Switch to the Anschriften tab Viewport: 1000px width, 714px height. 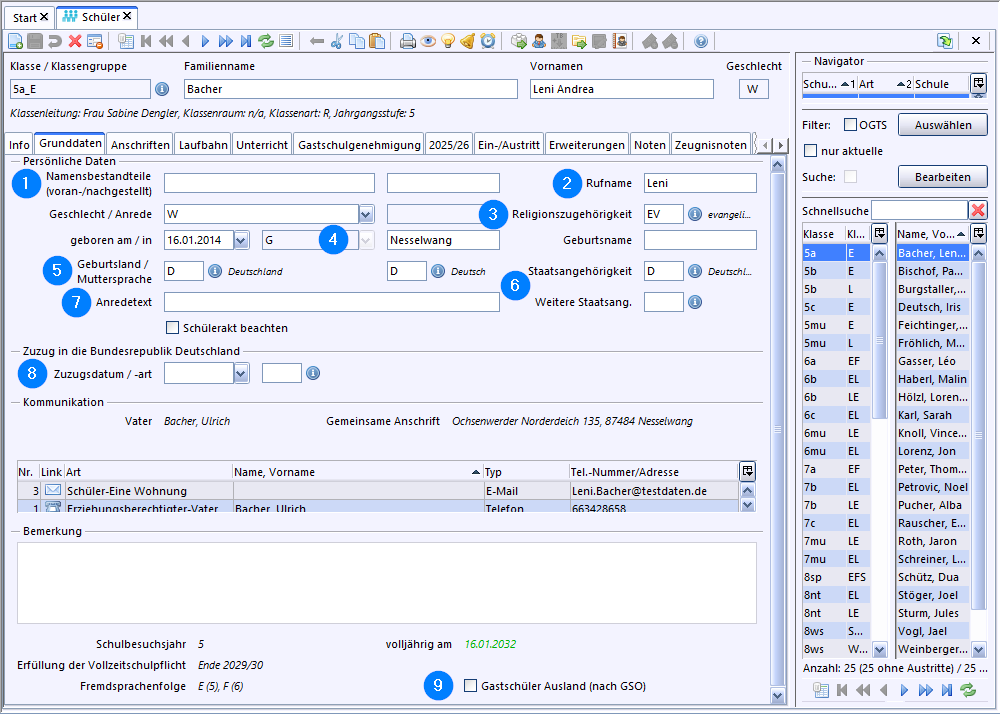(x=140, y=145)
